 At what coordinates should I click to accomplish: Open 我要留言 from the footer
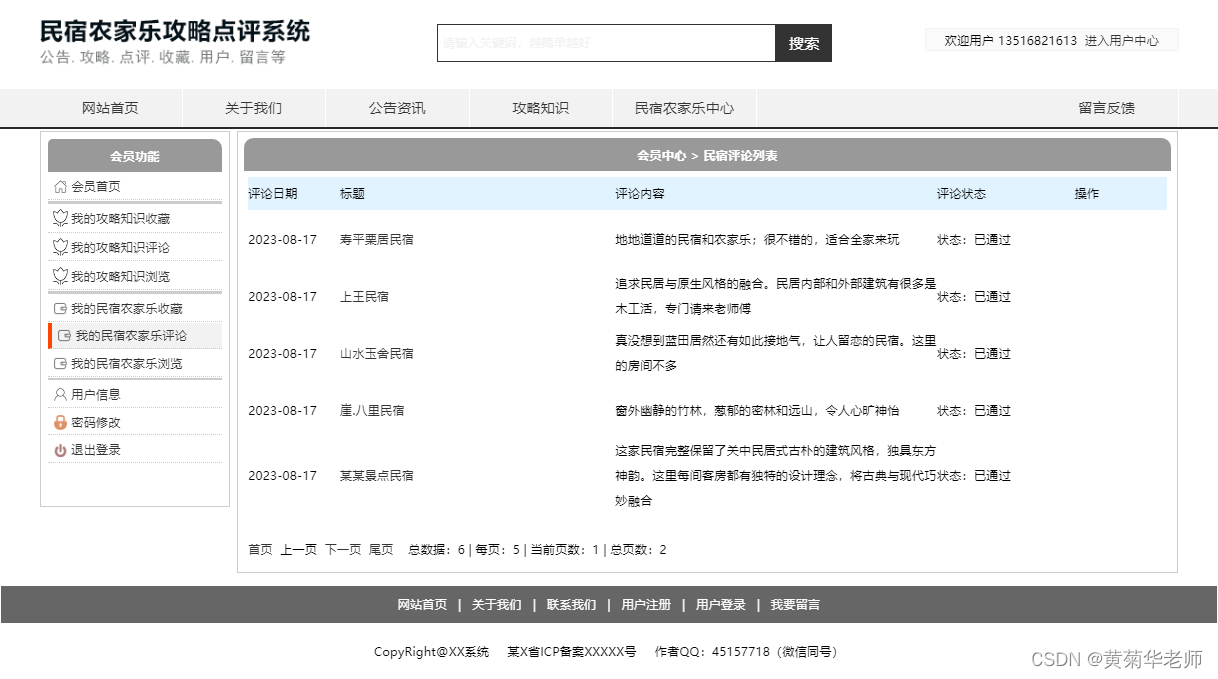tap(796, 605)
